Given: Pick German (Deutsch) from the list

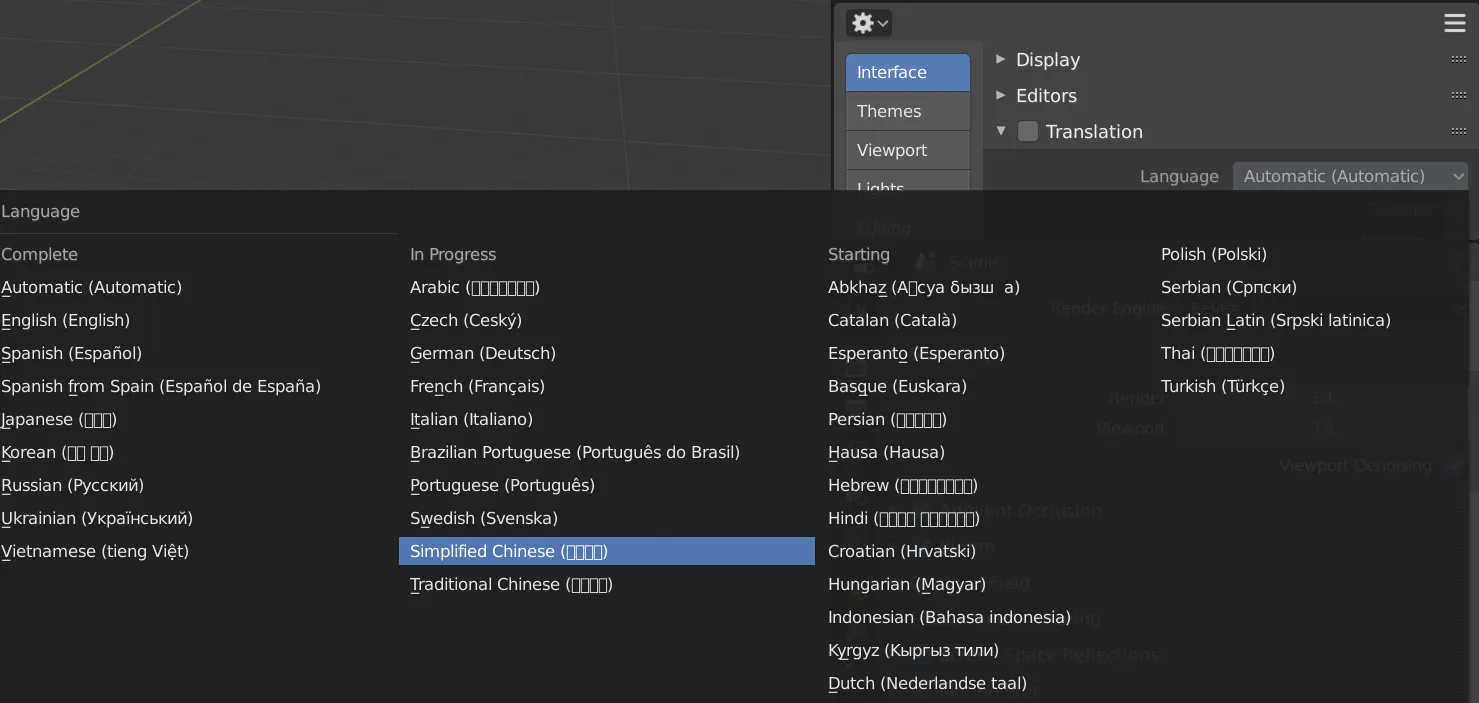Looking at the screenshot, I should [x=483, y=353].
